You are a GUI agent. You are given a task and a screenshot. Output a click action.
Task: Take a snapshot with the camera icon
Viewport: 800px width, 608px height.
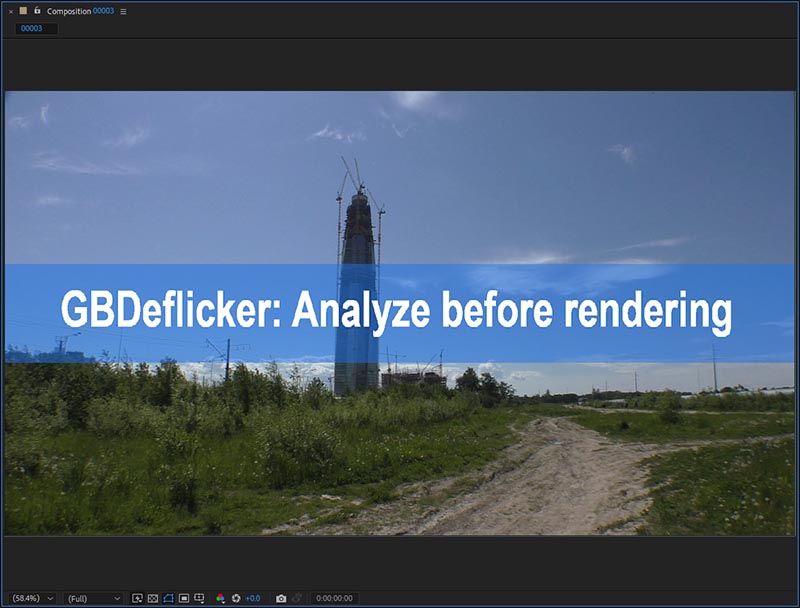point(281,598)
